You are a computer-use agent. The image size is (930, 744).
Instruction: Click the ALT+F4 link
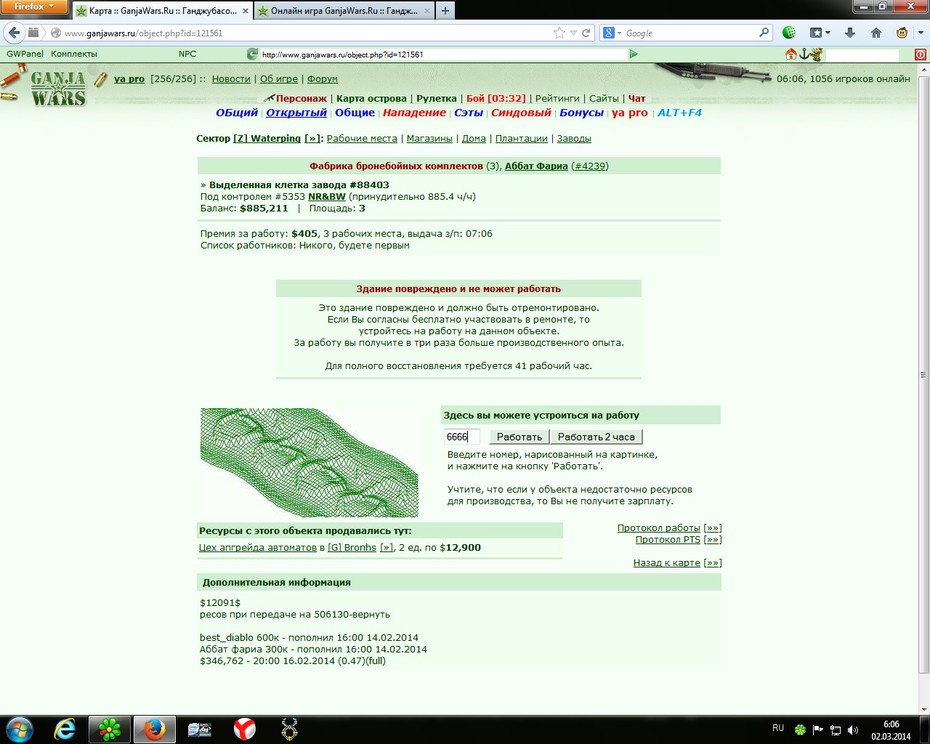[679, 113]
